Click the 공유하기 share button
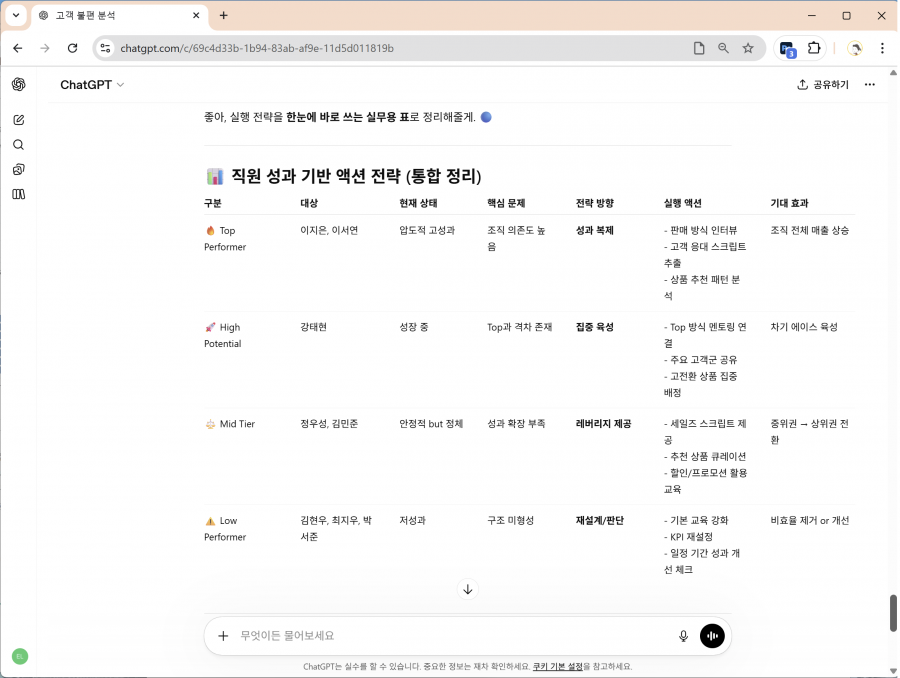This screenshot has width=900, height=678. coord(823,85)
